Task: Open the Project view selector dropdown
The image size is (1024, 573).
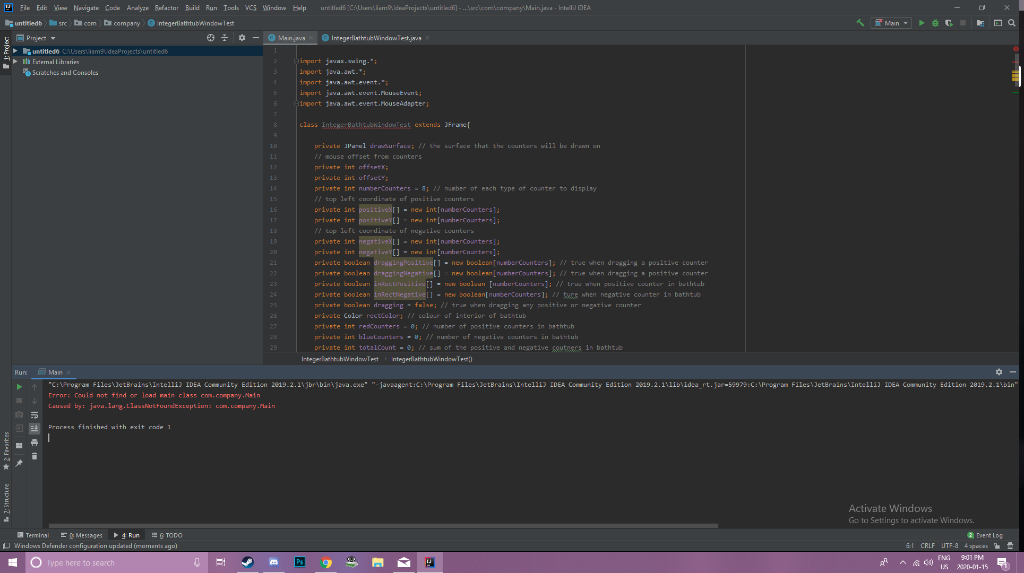Action: tap(36, 38)
